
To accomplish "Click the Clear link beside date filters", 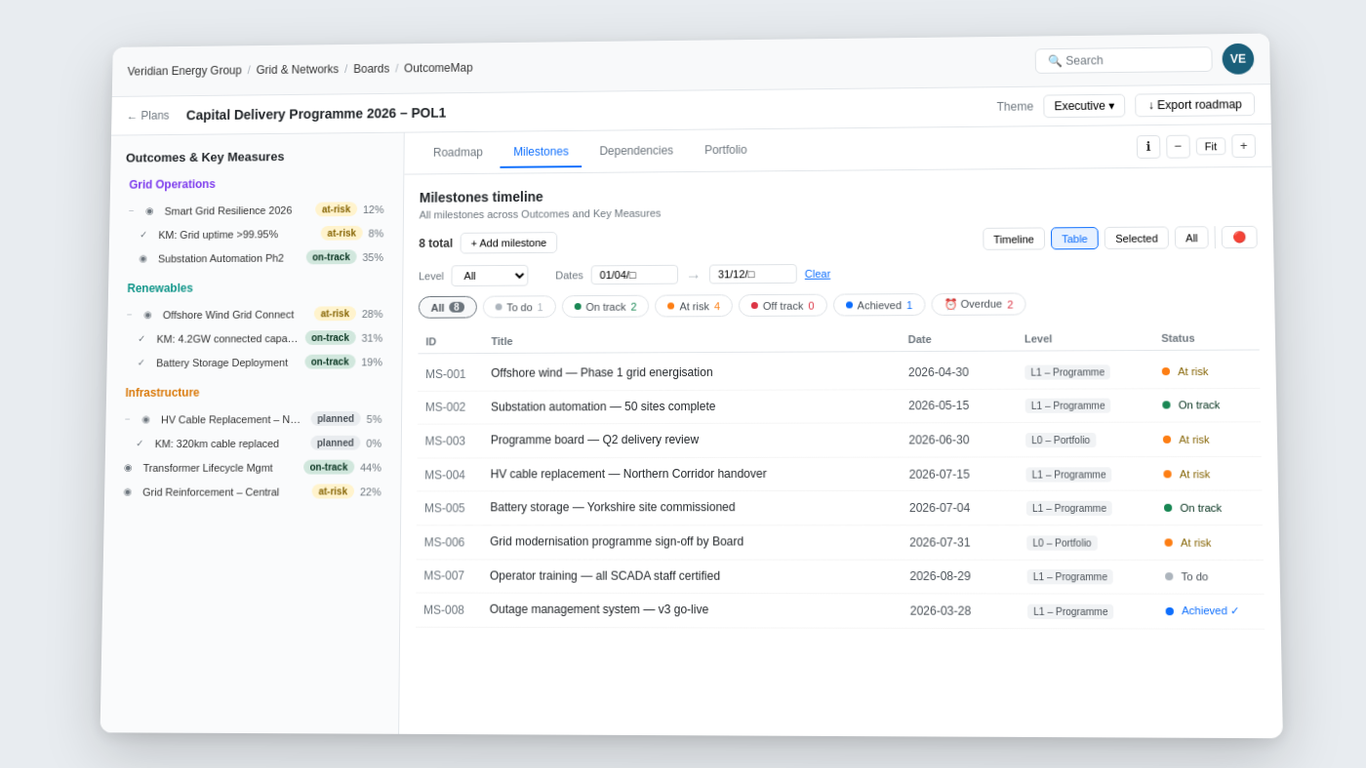I will [817, 274].
